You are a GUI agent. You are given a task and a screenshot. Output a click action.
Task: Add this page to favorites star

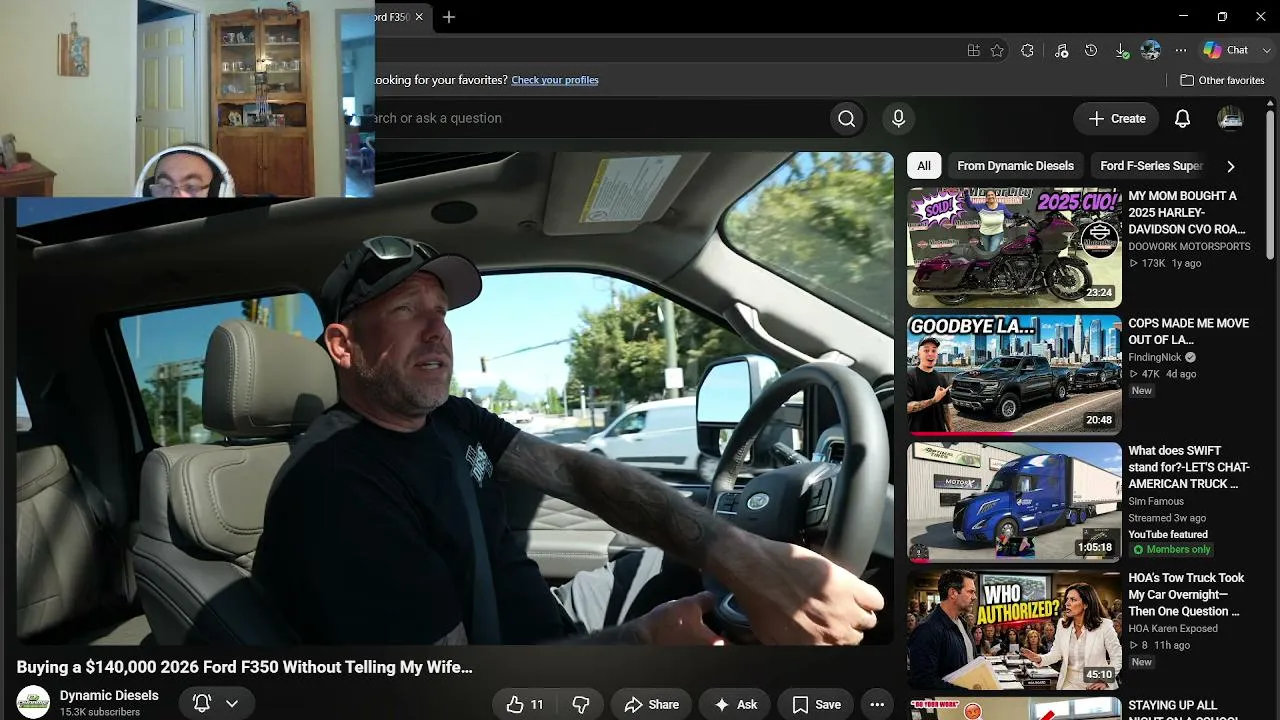coord(997,50)
